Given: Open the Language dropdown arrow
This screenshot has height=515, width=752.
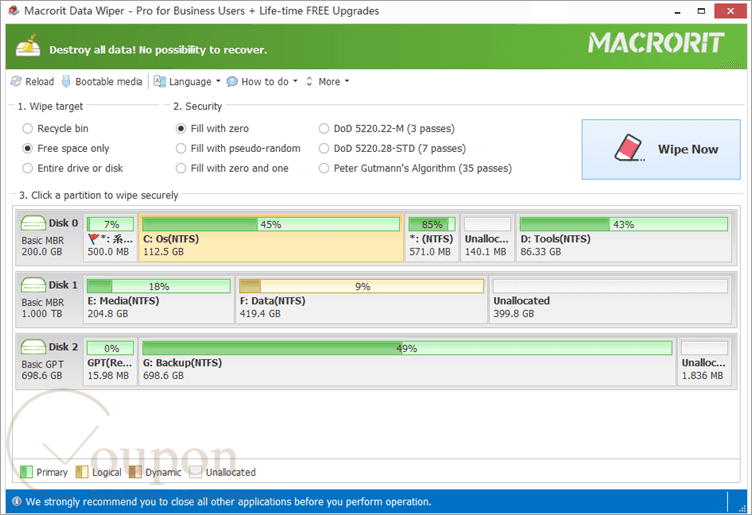Looking at the screenshot, I should (x=218, y=81).
